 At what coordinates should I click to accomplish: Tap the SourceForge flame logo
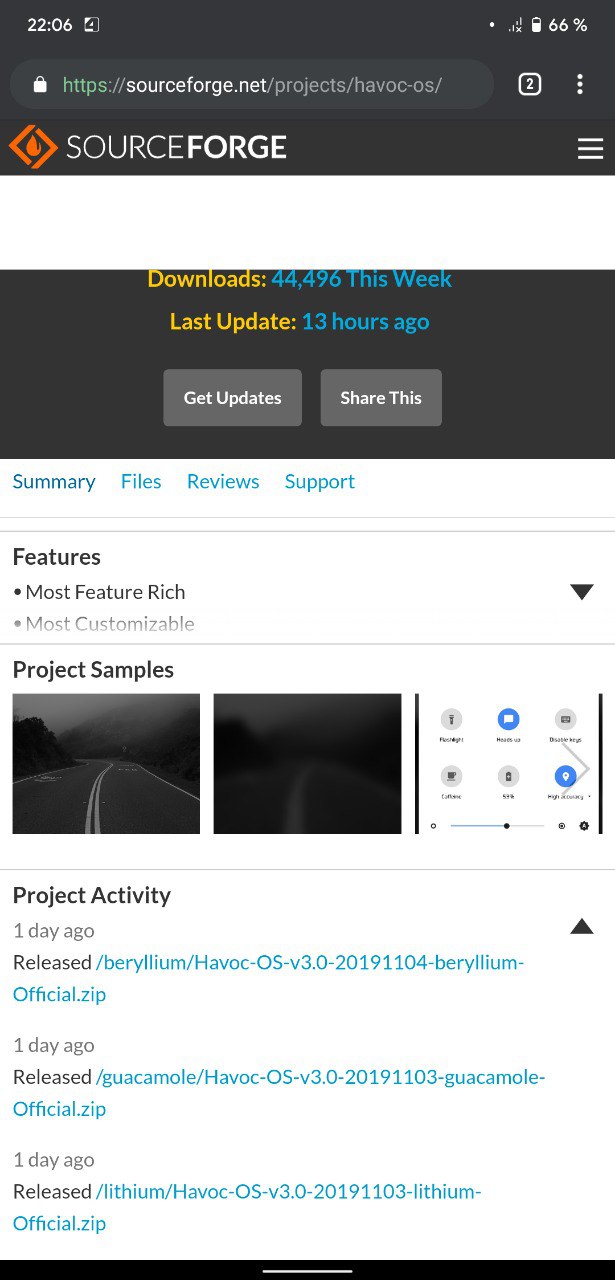point(32,148)
